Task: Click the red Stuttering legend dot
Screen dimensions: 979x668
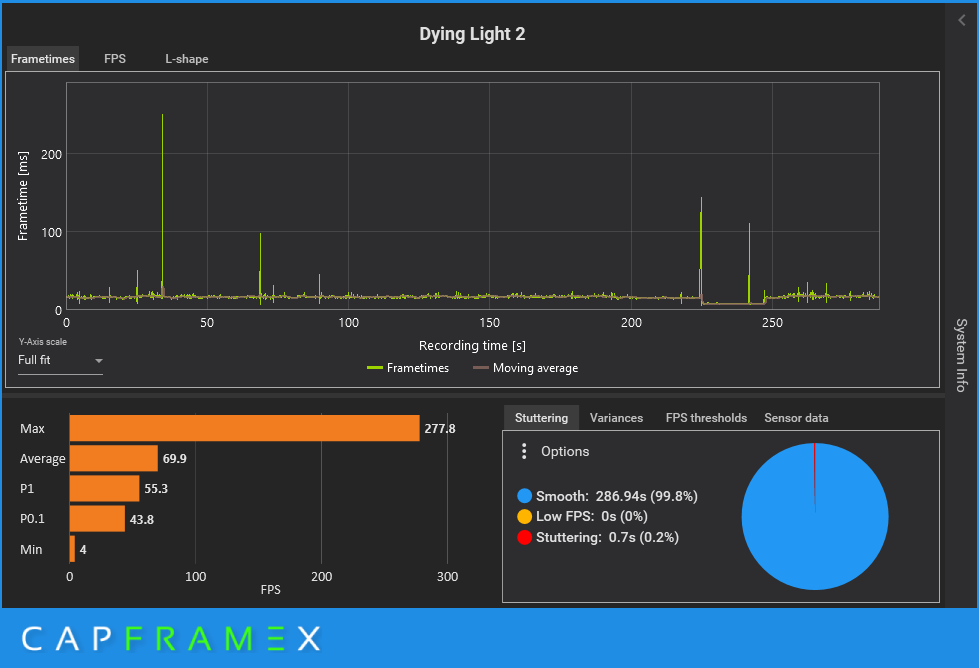Action: coord(524,537)
